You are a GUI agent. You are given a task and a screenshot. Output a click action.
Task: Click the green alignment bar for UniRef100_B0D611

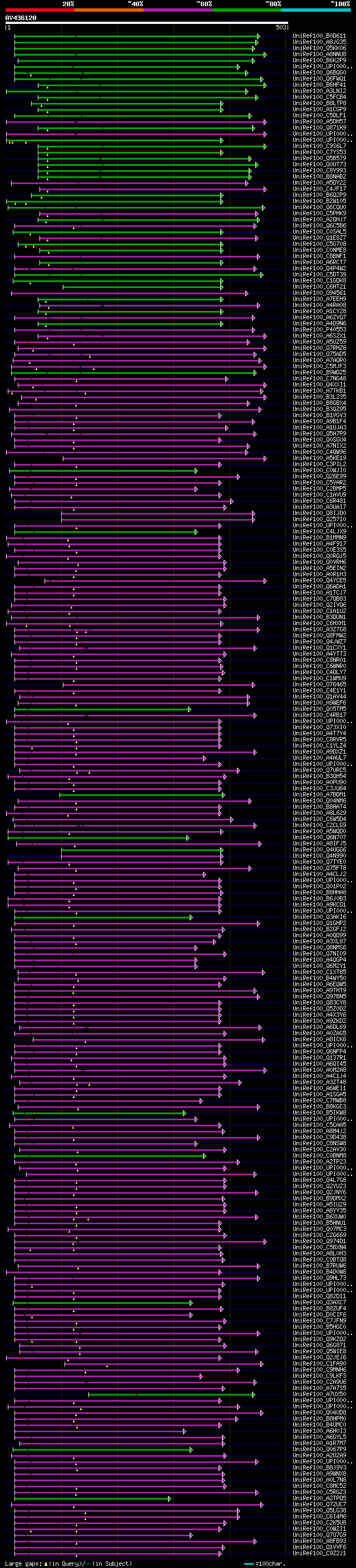[x=137, y=36]
